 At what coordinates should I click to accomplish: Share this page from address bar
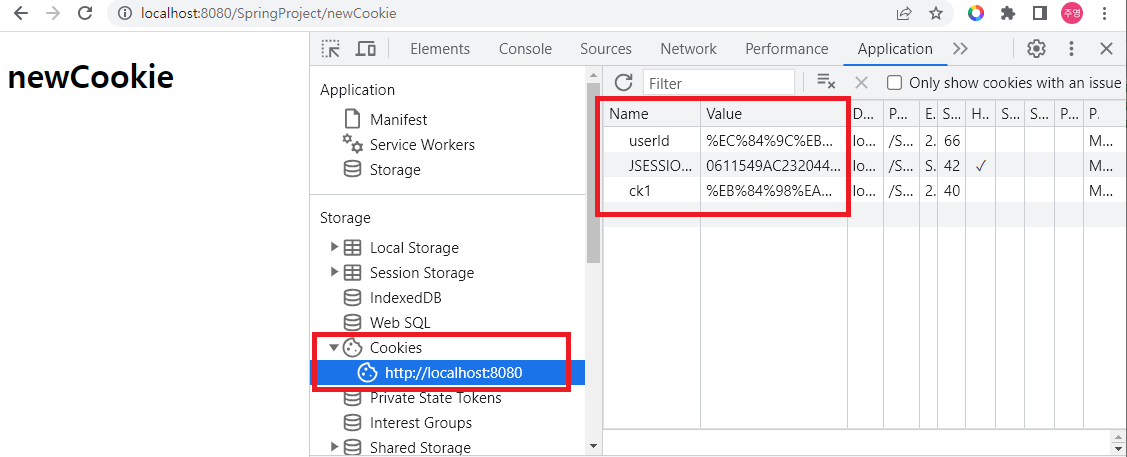point(903,13)
